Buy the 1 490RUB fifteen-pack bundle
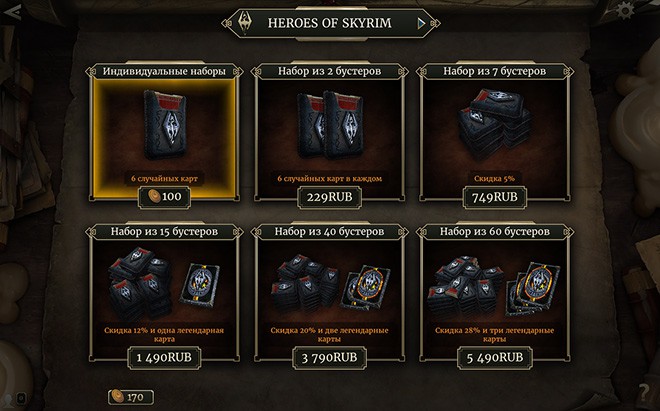Image resolution: width=660 pixels, height=411 pixels. coord(164,358)
